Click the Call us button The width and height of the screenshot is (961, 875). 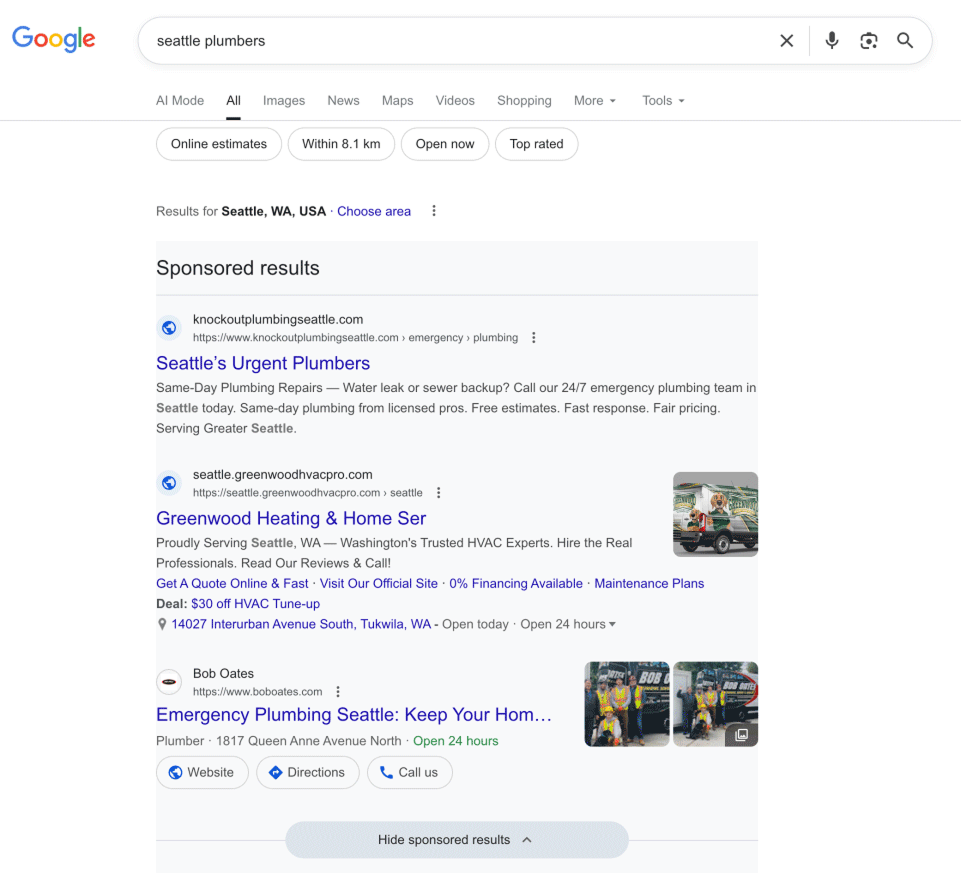click(x=409, y=773)
